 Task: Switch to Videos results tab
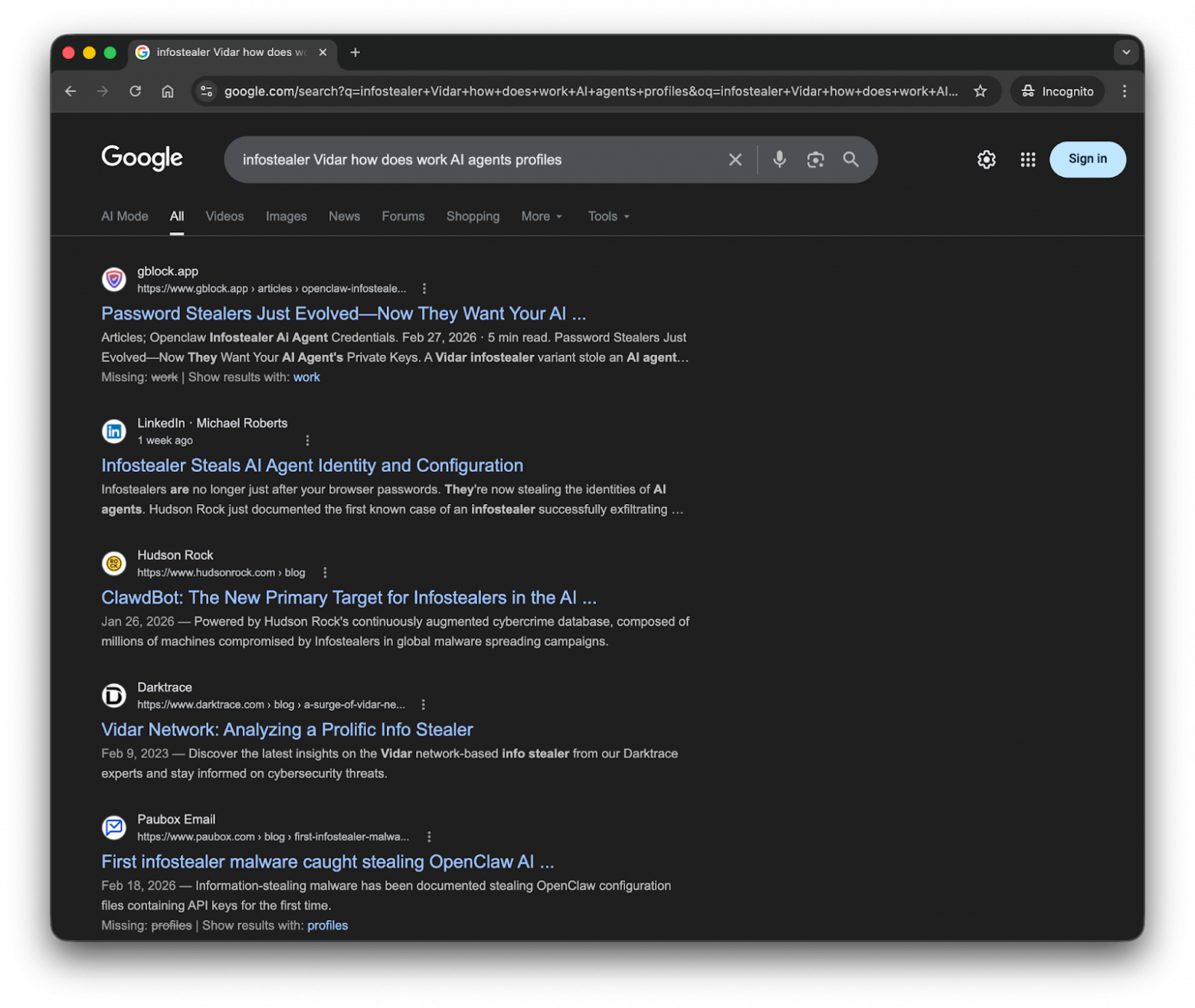[224, 216]
